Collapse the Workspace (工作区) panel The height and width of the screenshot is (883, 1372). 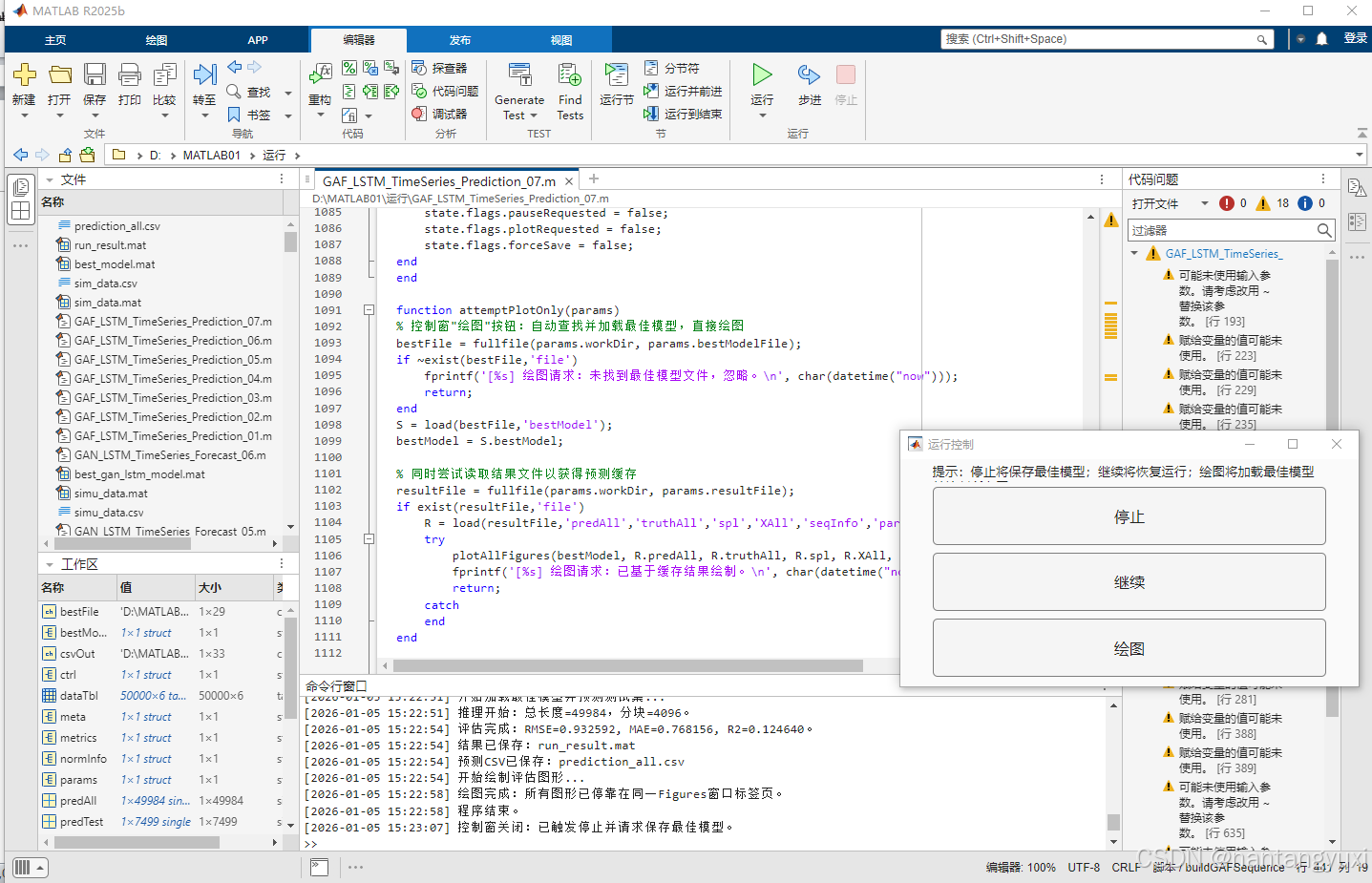pos(50,564)
